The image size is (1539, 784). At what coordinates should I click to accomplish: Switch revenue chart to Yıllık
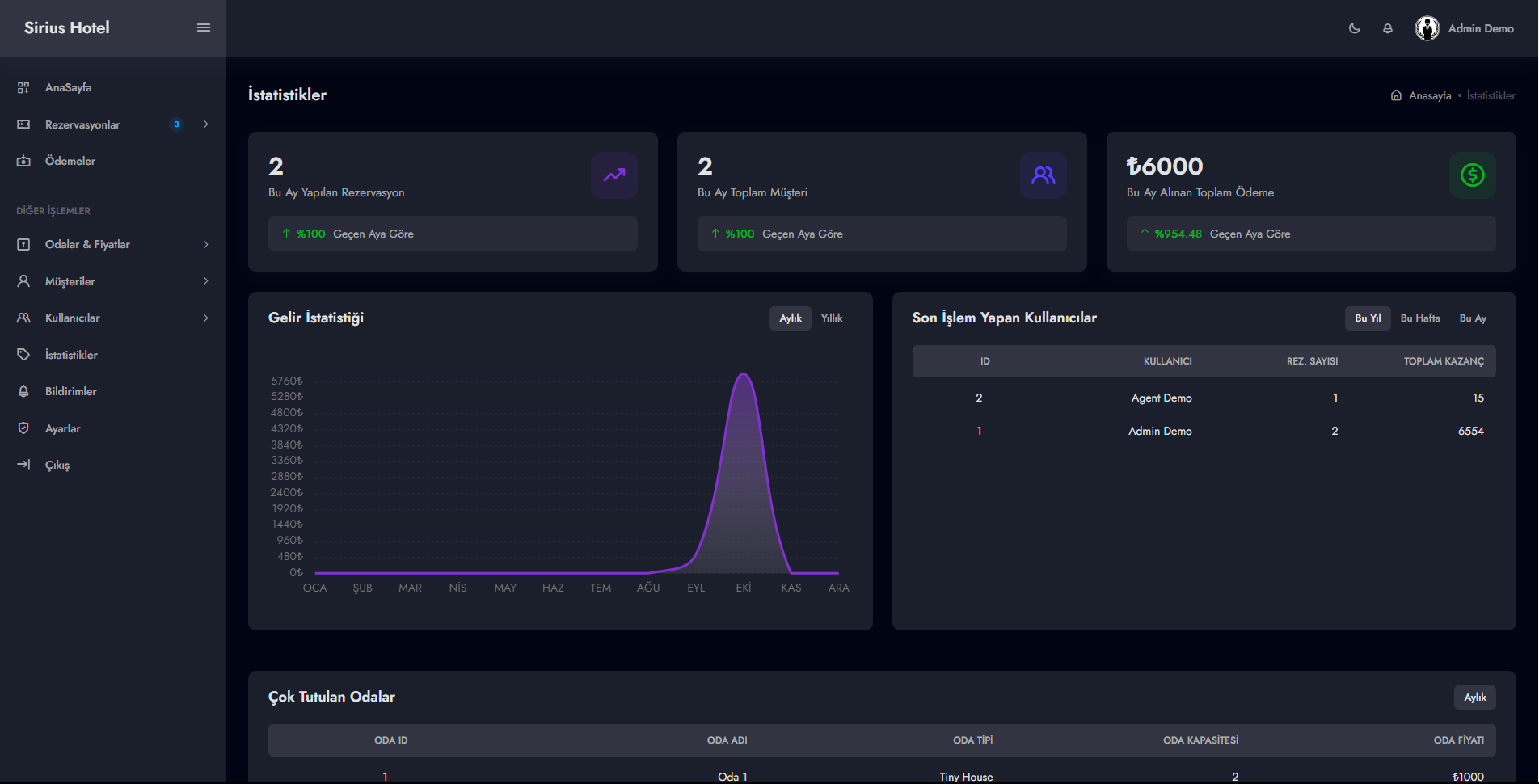[832, 318]
